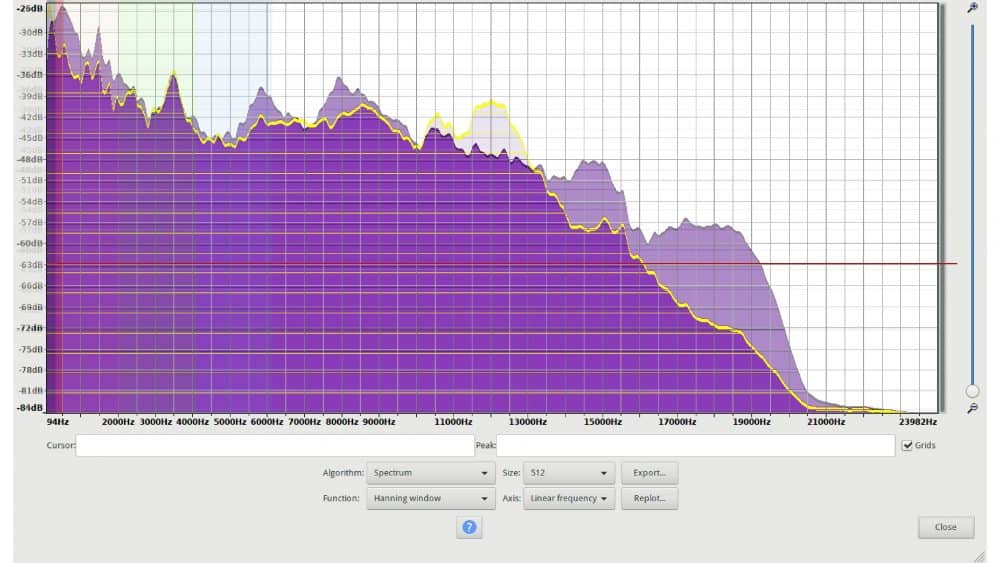Viewport: 1000px width, 563px height.
Task: Change the Axis dropdown from Linear frequency
Action: point(569,498)
